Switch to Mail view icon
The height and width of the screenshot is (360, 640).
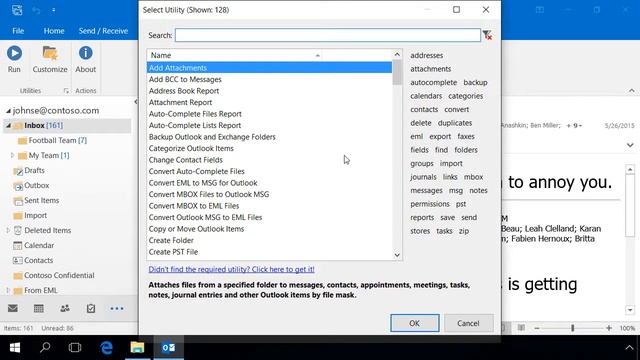pyautogui.click(x=13, y=308)
